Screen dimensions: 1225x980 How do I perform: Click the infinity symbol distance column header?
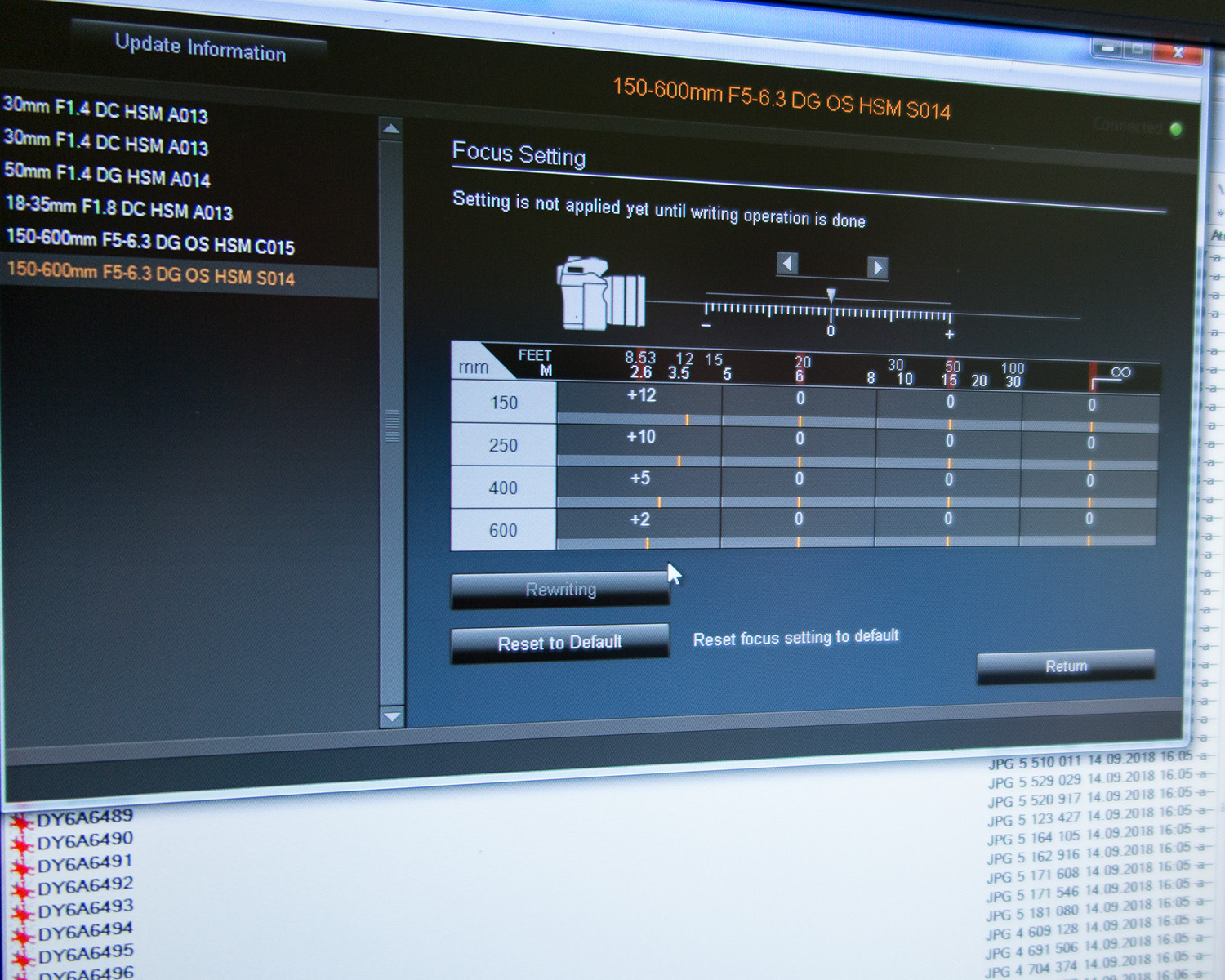tap(1120, 374)
